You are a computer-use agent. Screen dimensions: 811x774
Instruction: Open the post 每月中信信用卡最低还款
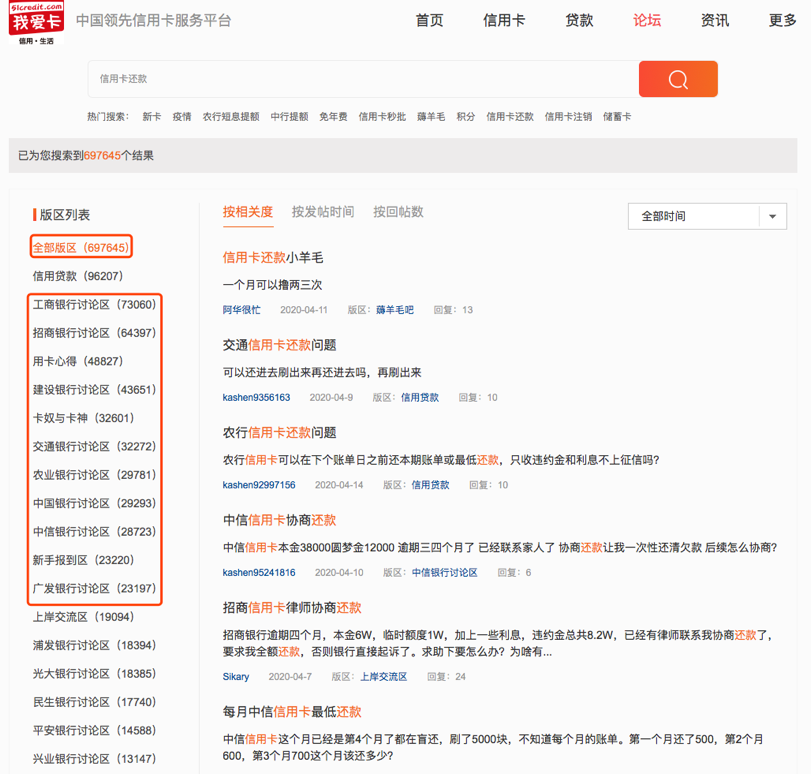click(292, 712)
